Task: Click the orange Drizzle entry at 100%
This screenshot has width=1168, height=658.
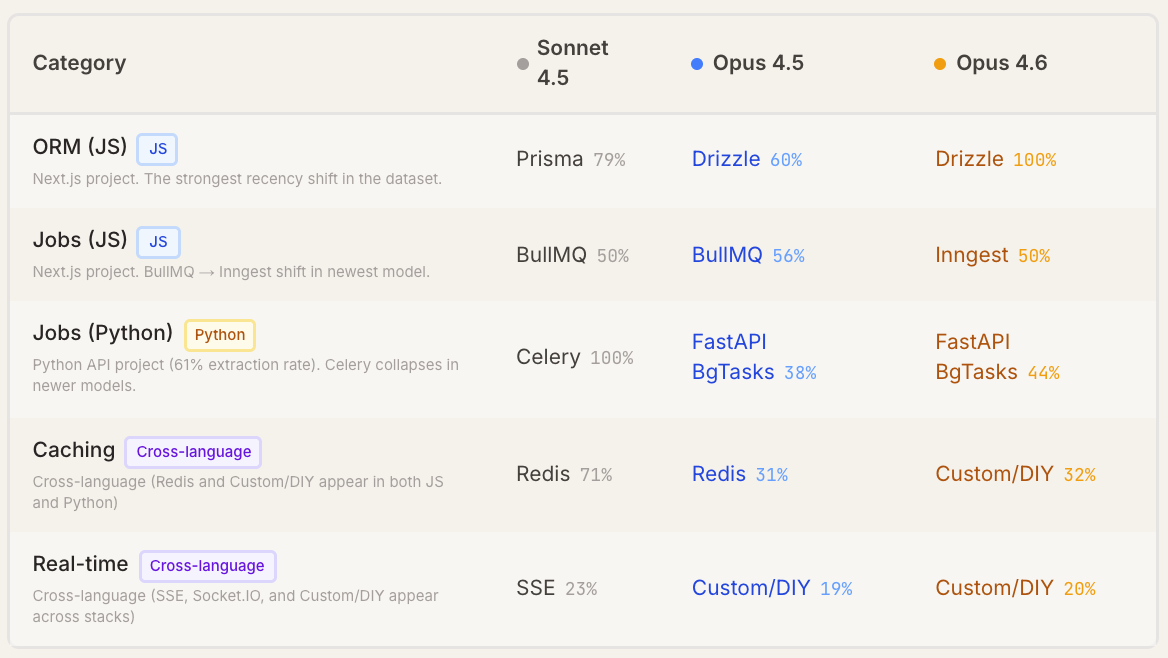Action: click(969, 159)
